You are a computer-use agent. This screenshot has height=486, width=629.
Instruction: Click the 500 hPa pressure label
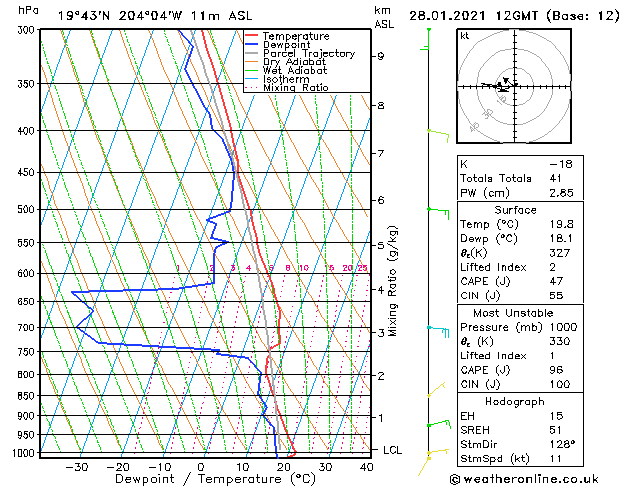[x=27, y=209]
